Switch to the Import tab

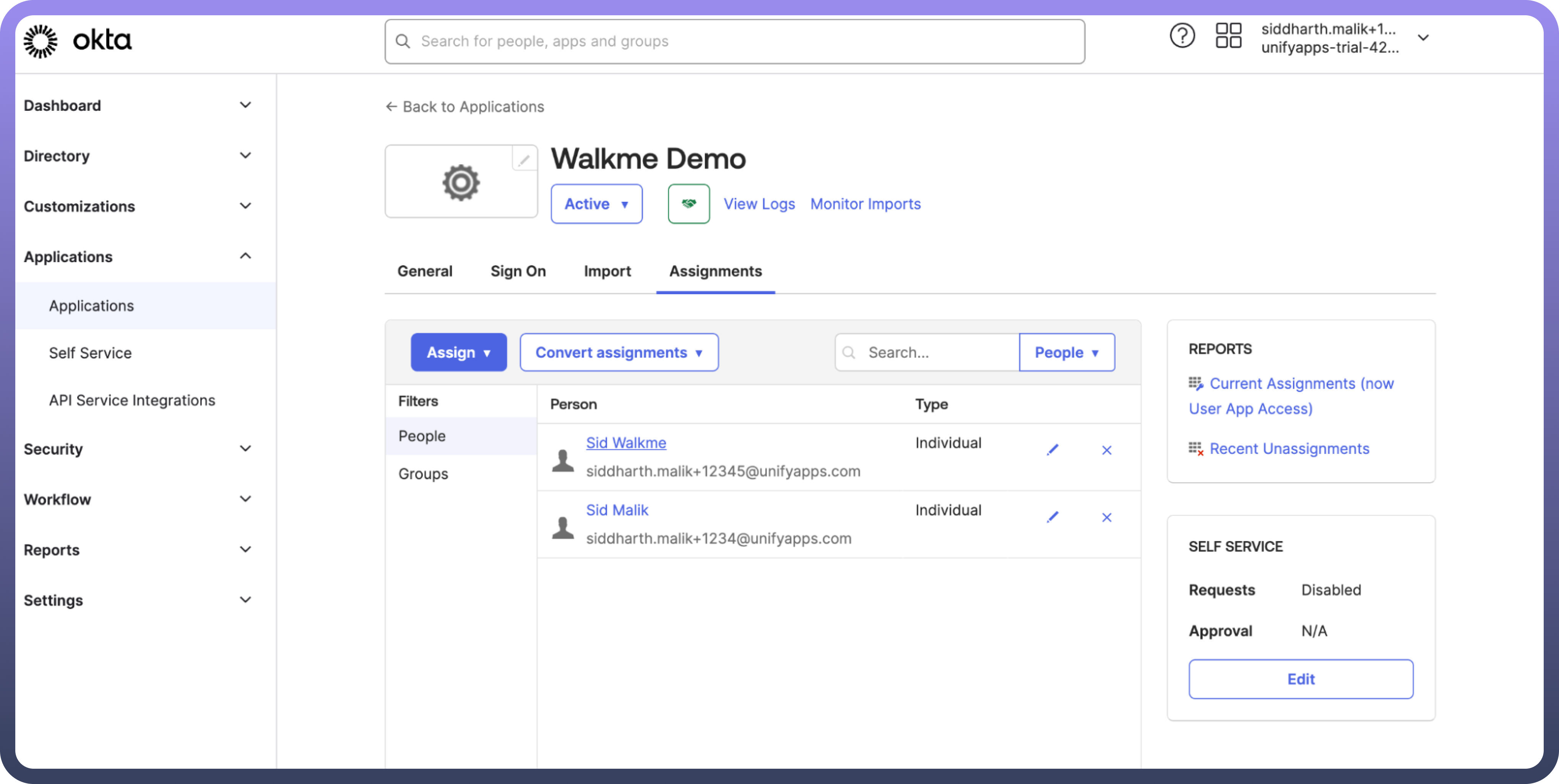607,271
